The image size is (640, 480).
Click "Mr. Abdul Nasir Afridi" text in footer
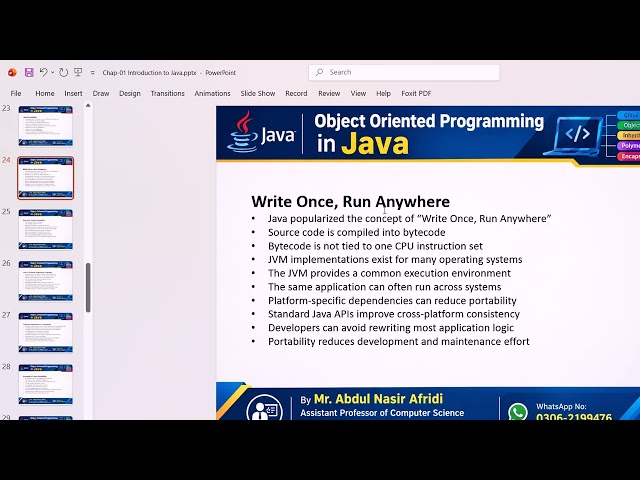[x=378, y=399]
